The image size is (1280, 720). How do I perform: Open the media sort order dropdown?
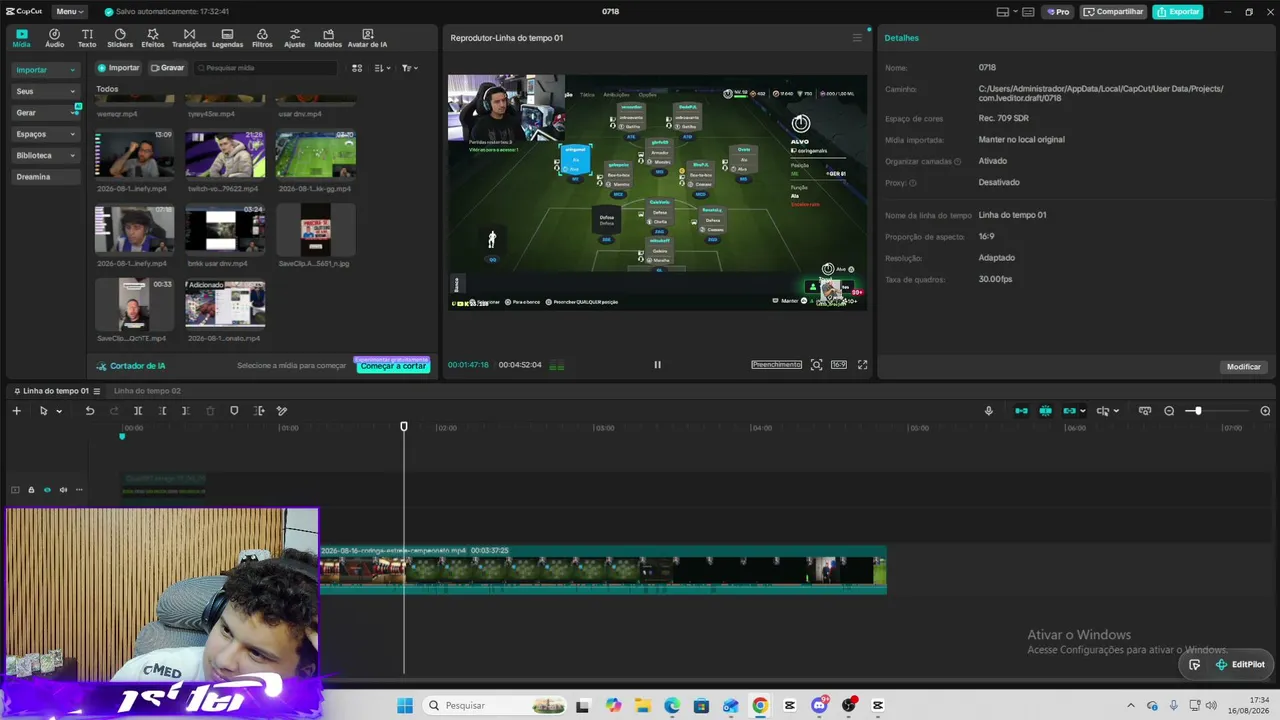(383, 68)
